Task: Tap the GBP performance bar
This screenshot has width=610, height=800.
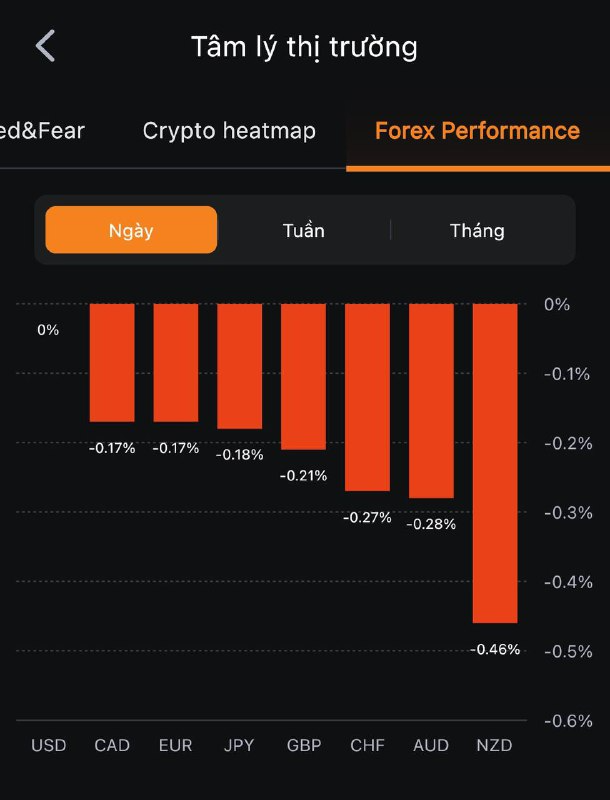Action: pyautogui.click(x=303, y=376)
